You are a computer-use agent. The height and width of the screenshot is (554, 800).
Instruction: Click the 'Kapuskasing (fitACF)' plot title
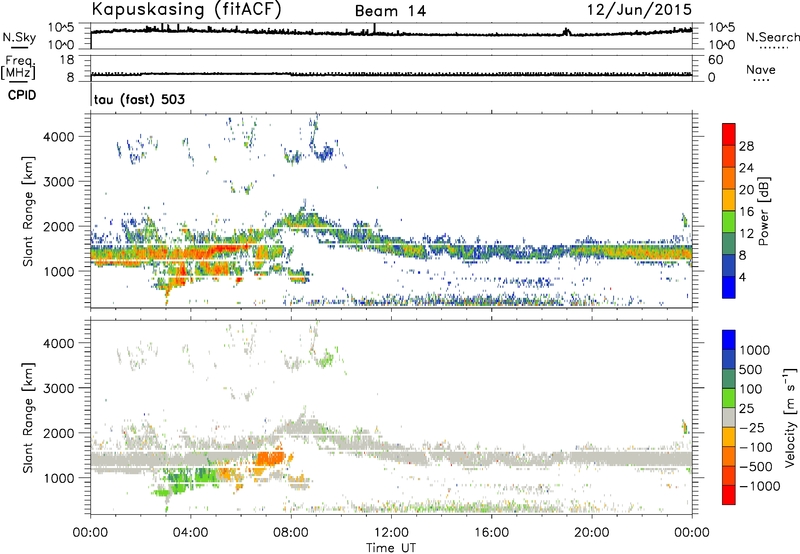186,9
